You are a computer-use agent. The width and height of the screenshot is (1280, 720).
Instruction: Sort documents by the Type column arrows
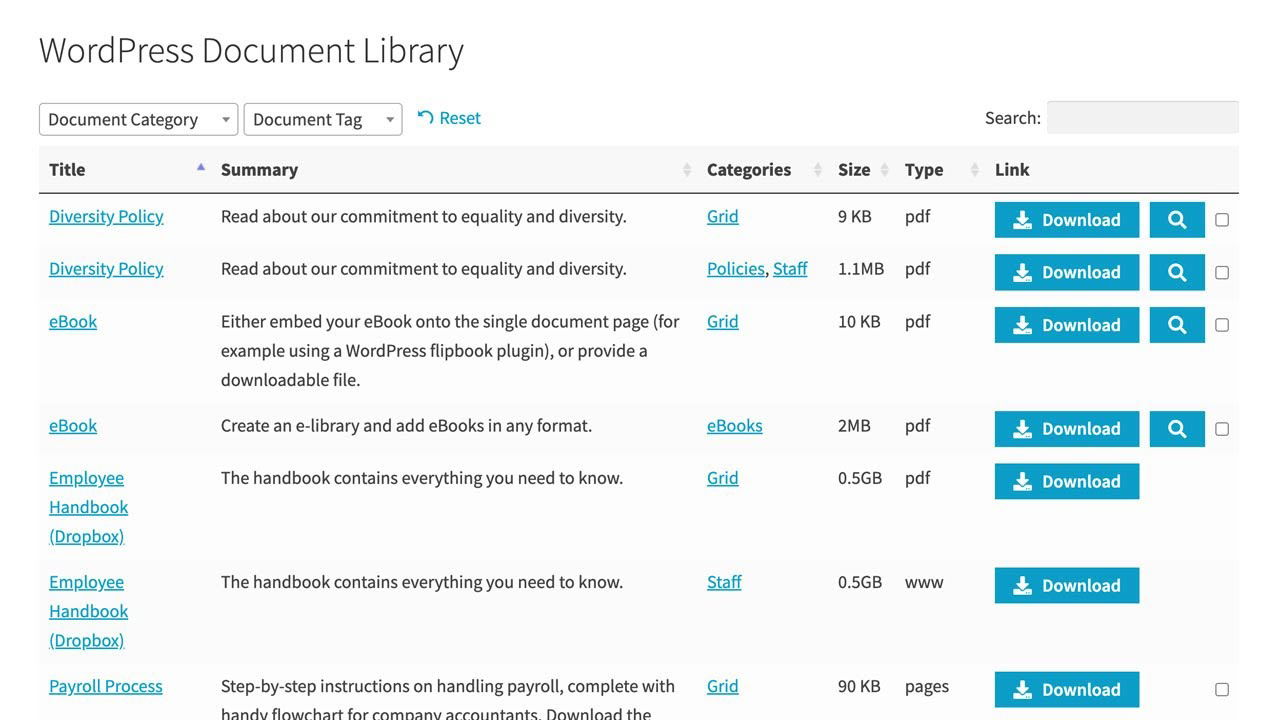975,170
